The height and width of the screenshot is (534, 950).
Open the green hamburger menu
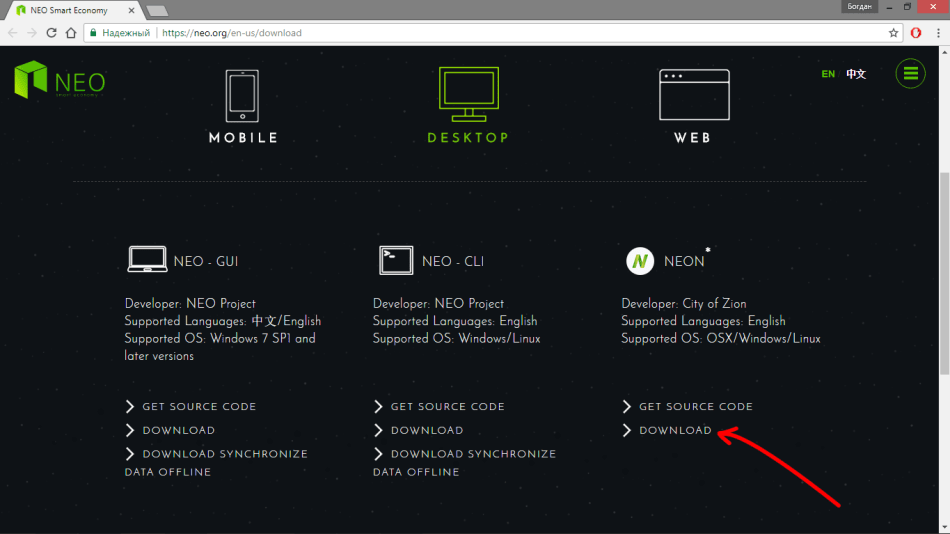pyautogui.click(x=911, y=73)
